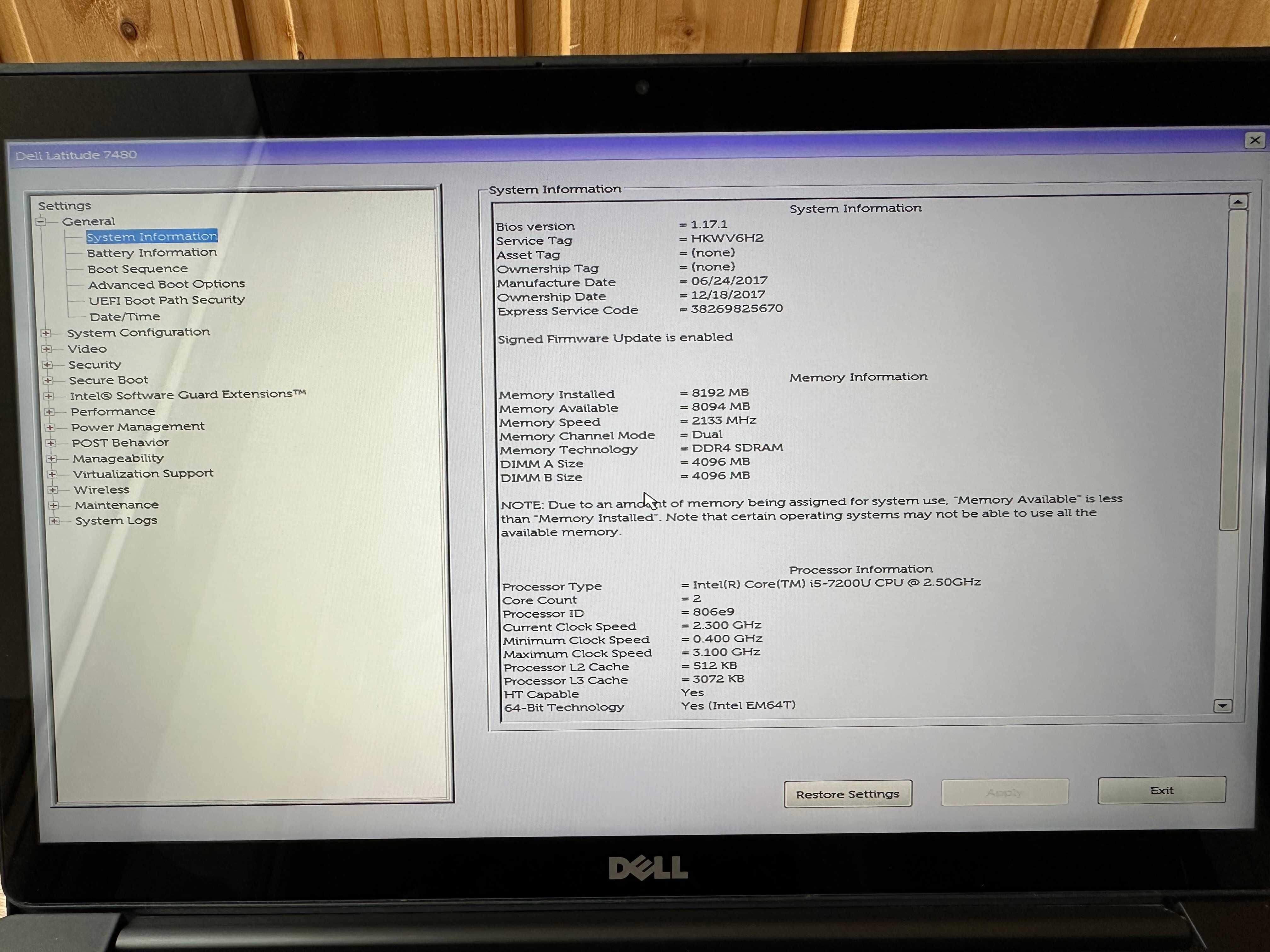Click 'Signed Firmware Update is enabled' text

(x=615, y=338)
